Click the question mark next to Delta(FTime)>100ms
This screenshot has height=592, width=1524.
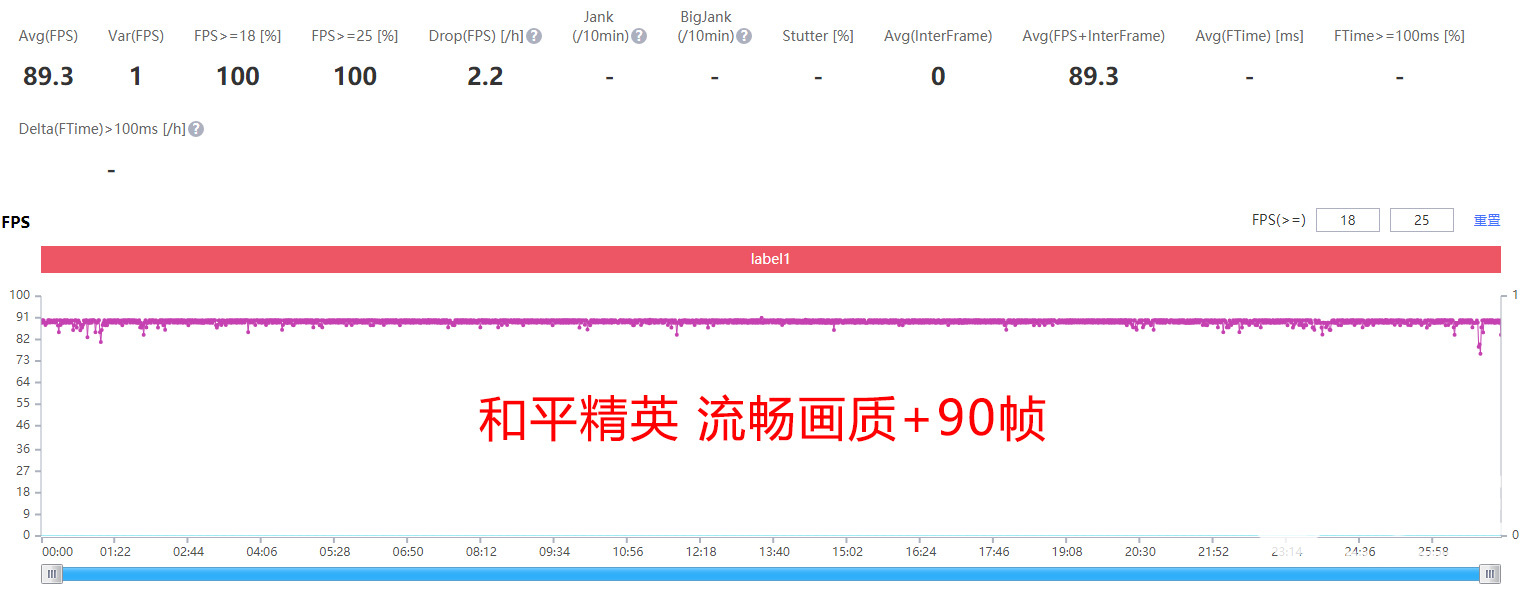click(196, 129)
